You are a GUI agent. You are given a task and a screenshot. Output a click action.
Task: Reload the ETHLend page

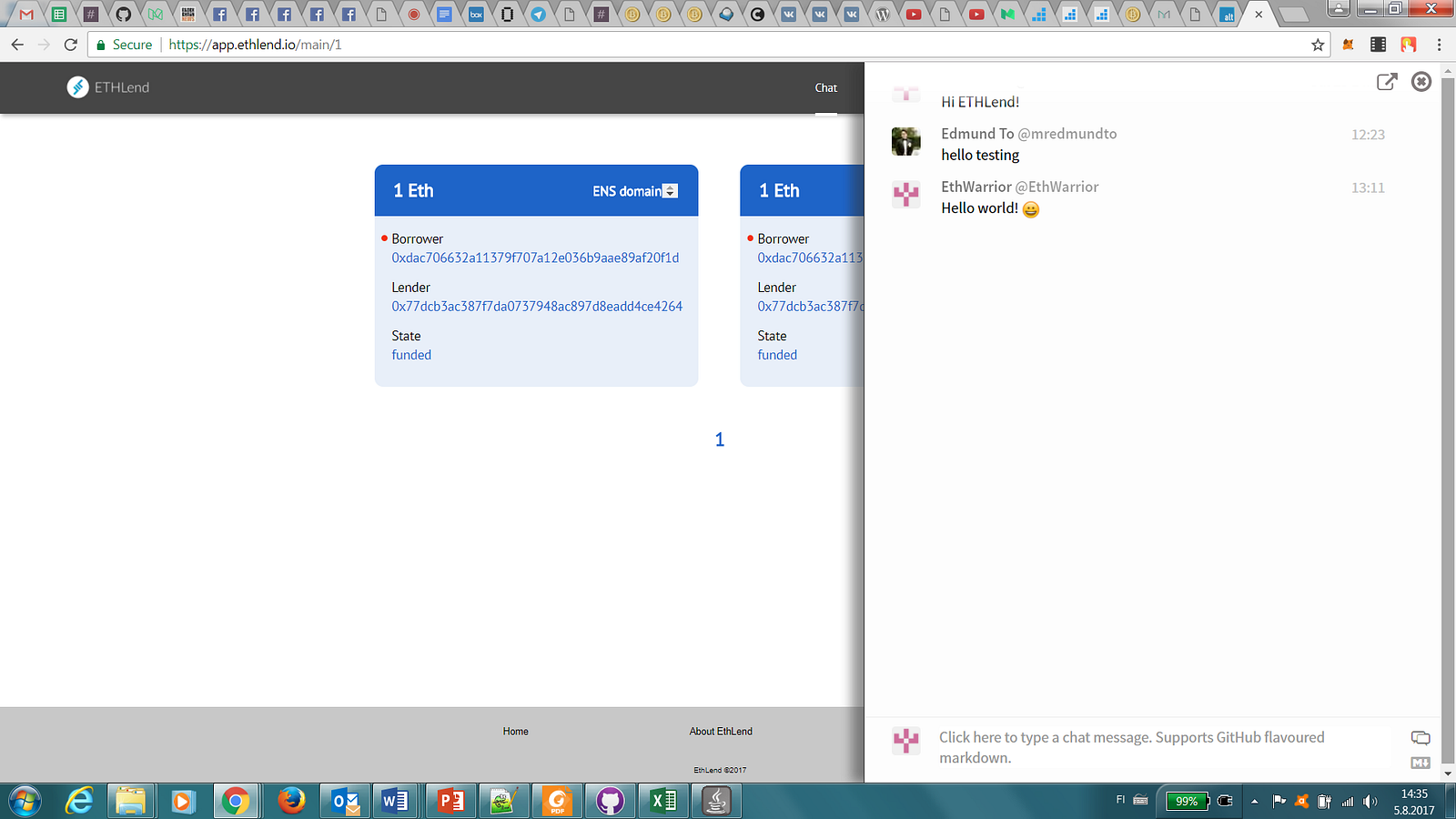(x=70, y=45)
